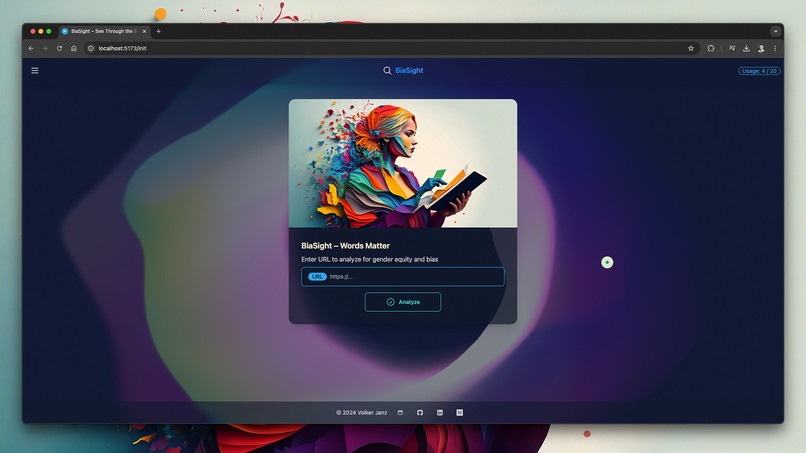Expand the tab search chevron dropdown

point(776,31)
